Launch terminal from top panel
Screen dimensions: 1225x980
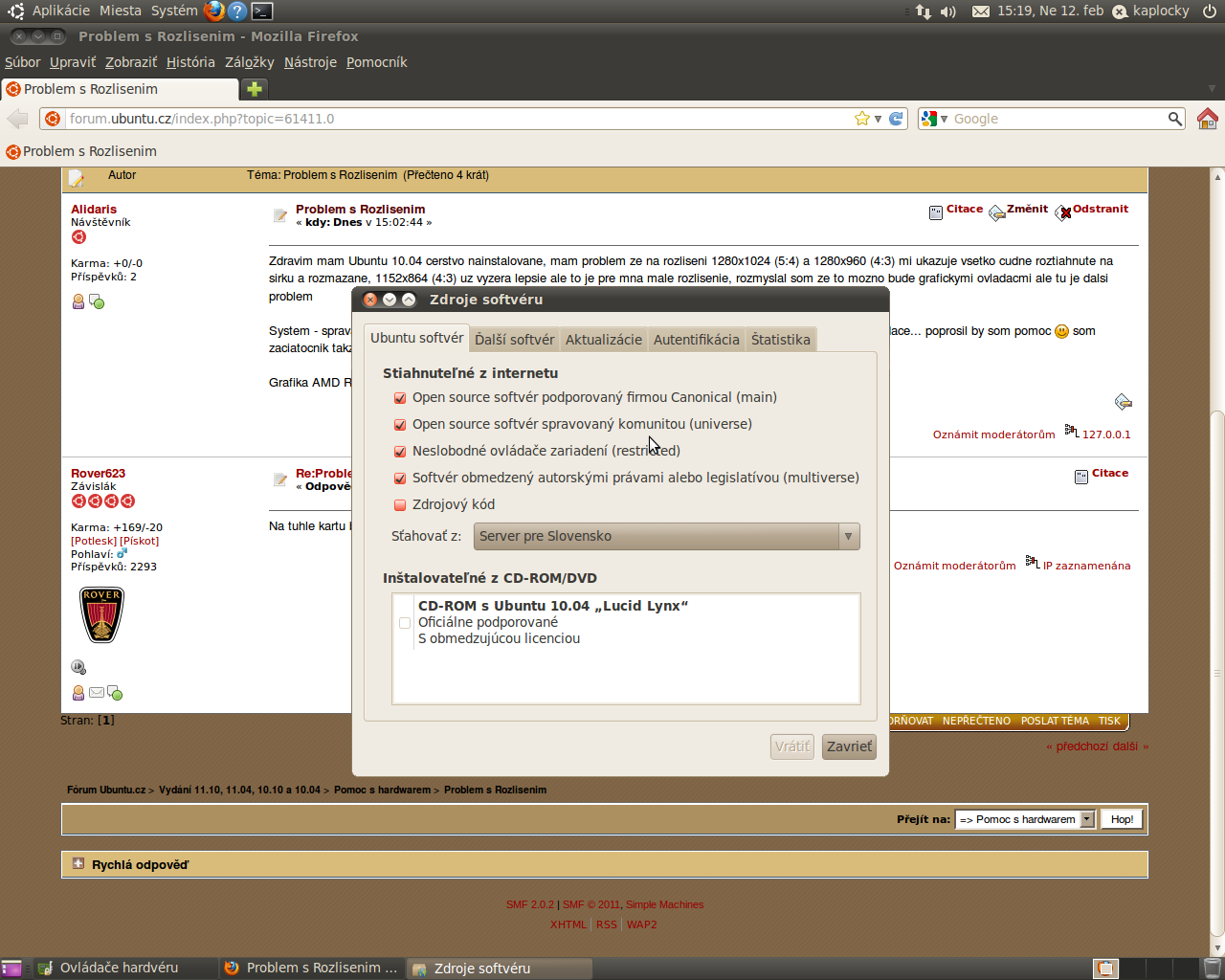pos(262,11)
